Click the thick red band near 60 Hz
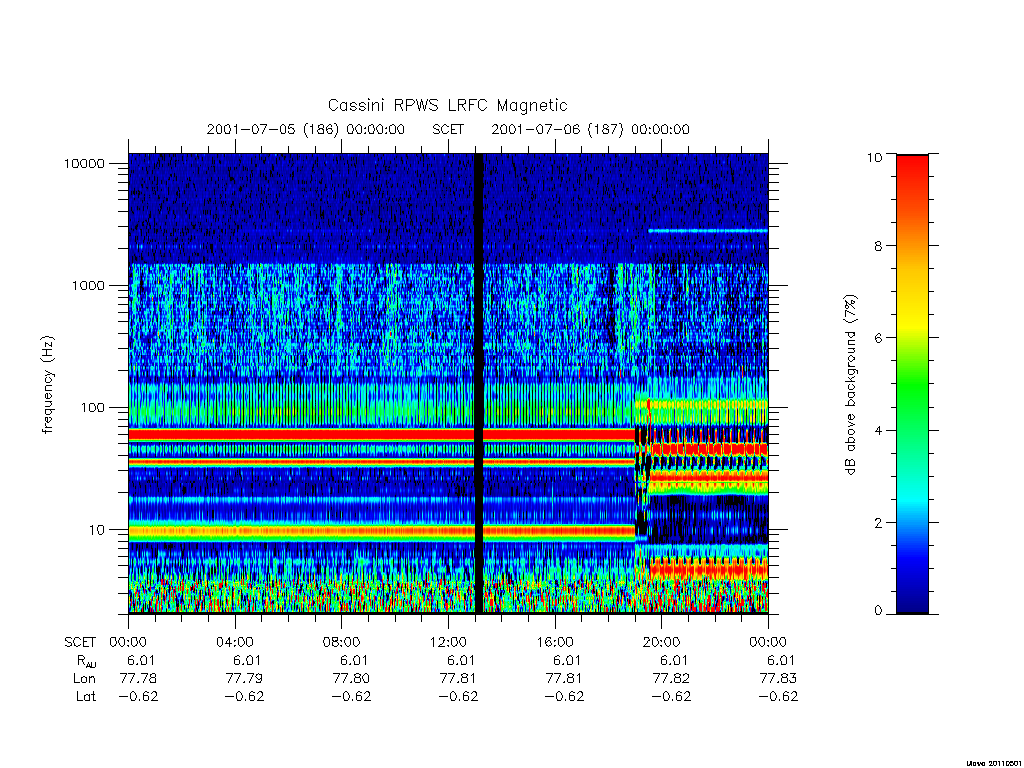 [x=382, y=434]
